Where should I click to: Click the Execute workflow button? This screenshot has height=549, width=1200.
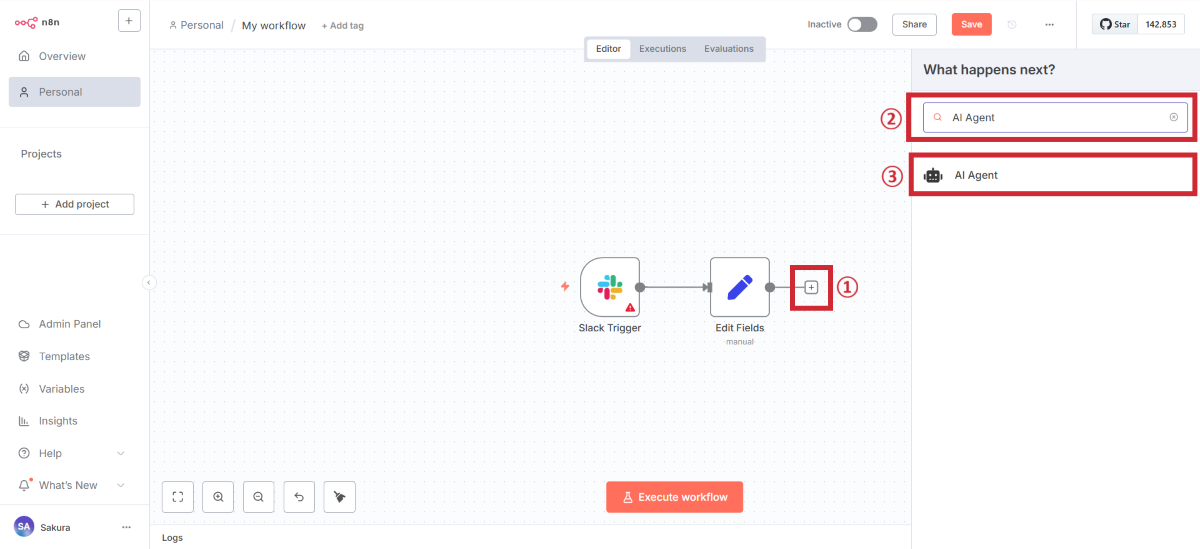pos(674,497)
